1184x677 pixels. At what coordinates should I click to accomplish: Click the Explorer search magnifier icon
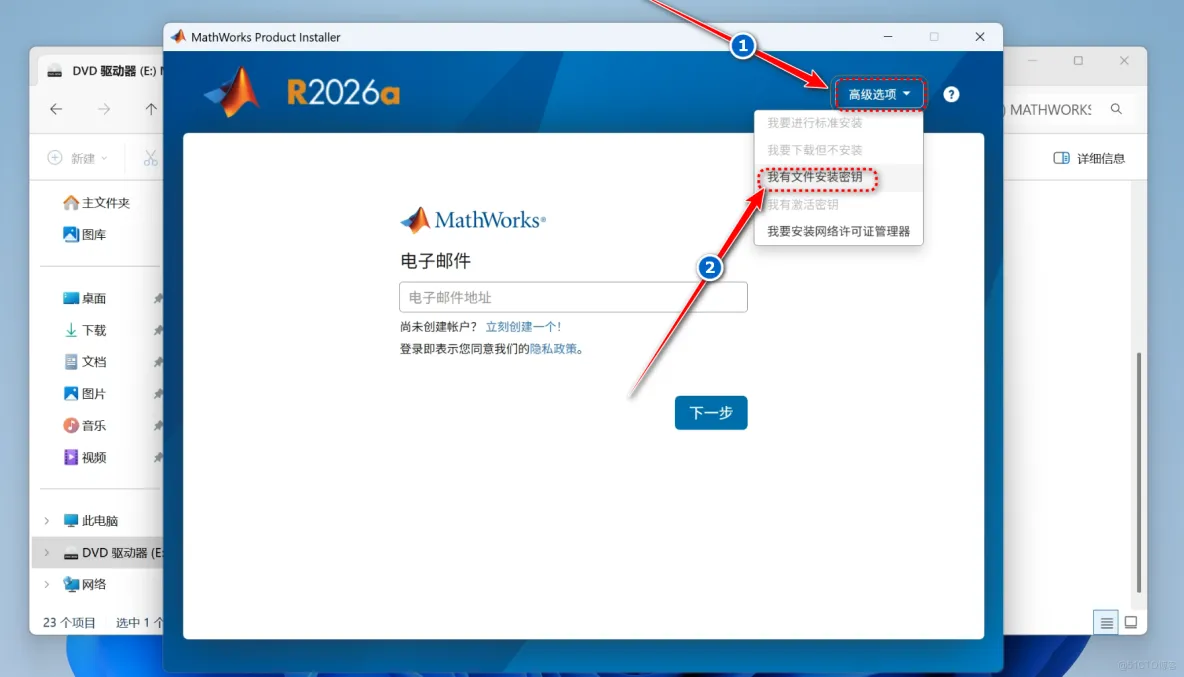coord(1116,109)
